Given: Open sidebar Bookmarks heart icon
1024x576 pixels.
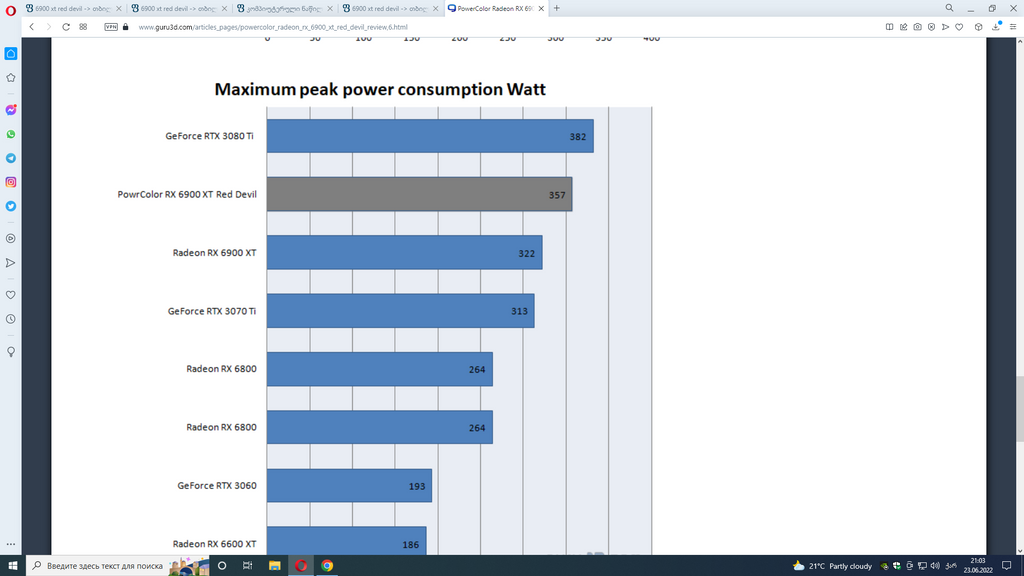Looking at the screenshot, I should [11, 295].
